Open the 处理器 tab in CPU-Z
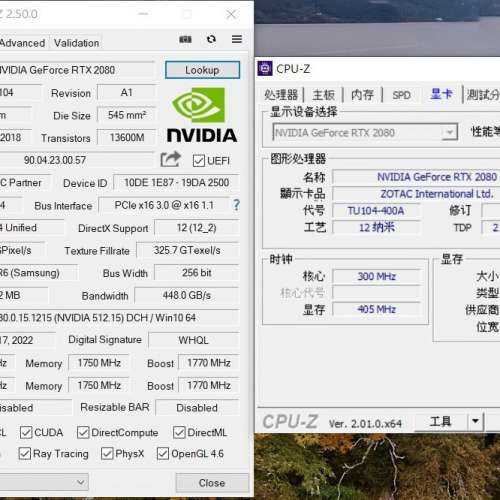500x500 pixels. 281,95
